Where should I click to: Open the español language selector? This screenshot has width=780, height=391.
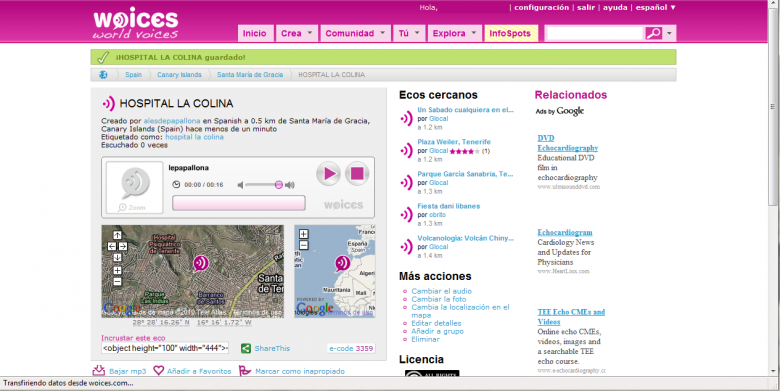tap(655, 7)
